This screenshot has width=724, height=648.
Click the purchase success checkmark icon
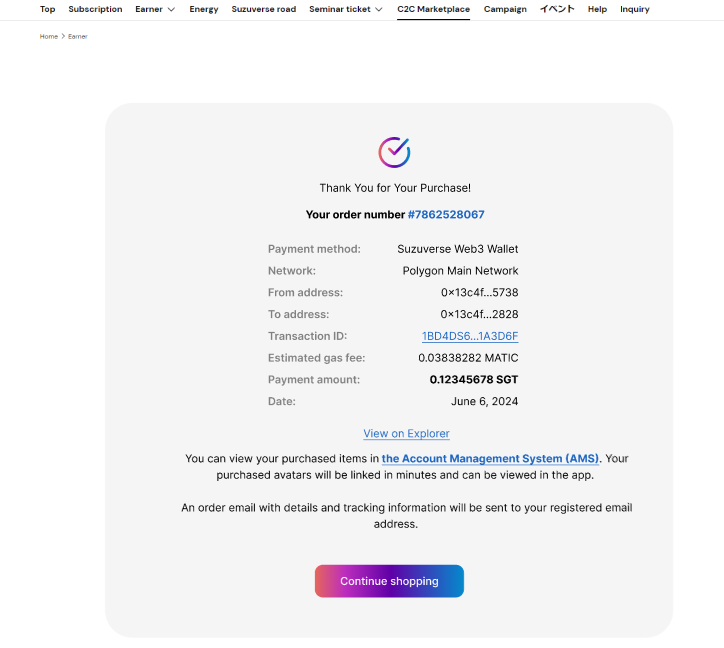[x=394, y=152]
